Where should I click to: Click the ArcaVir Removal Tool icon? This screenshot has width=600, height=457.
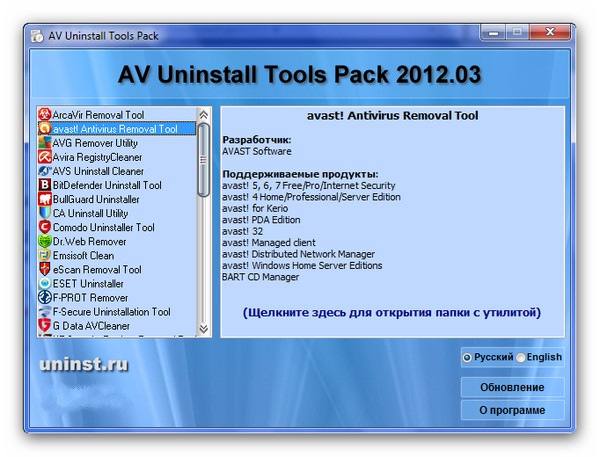[44, 115]
